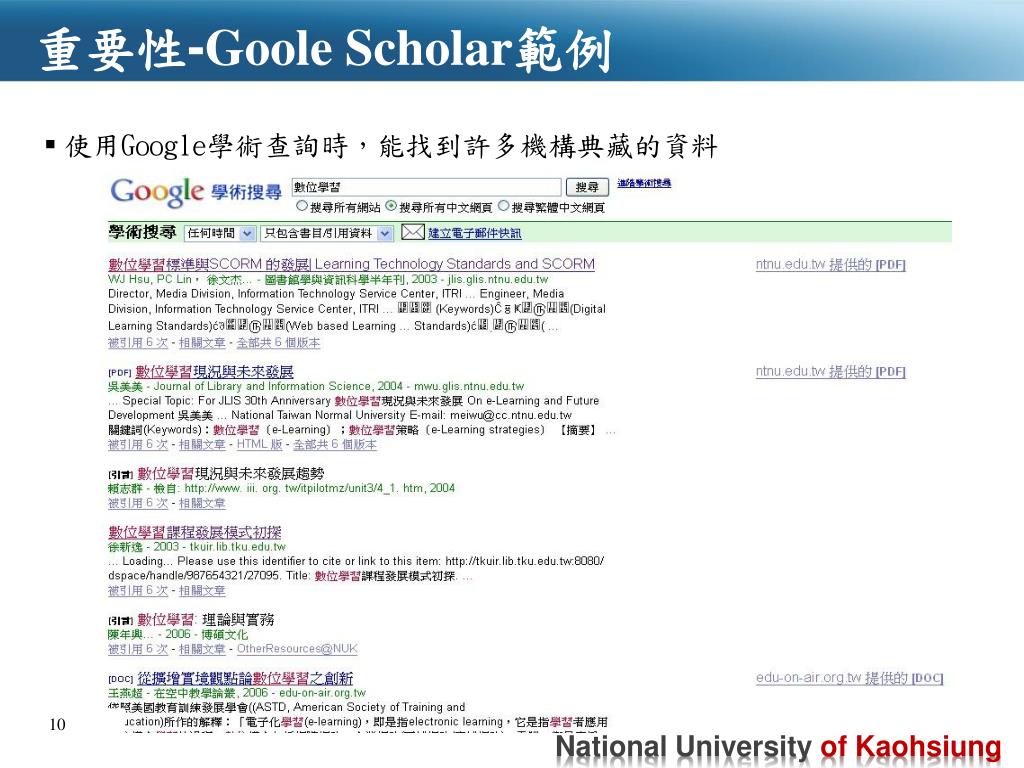Open the 只包含書目/引用資料 dropdown

tap(327, 233)
